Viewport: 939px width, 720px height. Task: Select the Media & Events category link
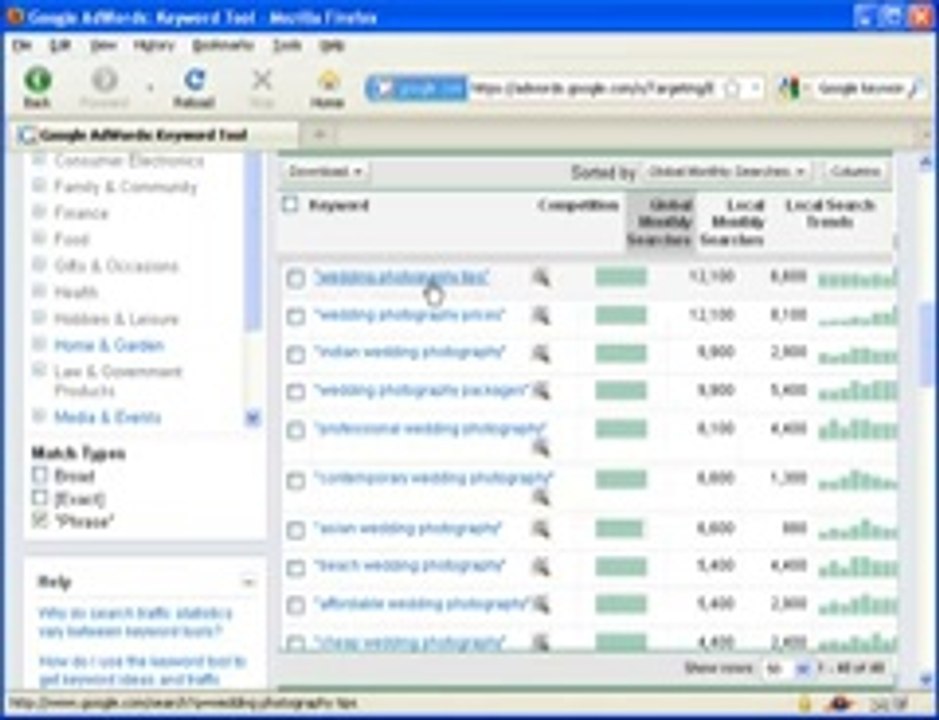[108, 417]
